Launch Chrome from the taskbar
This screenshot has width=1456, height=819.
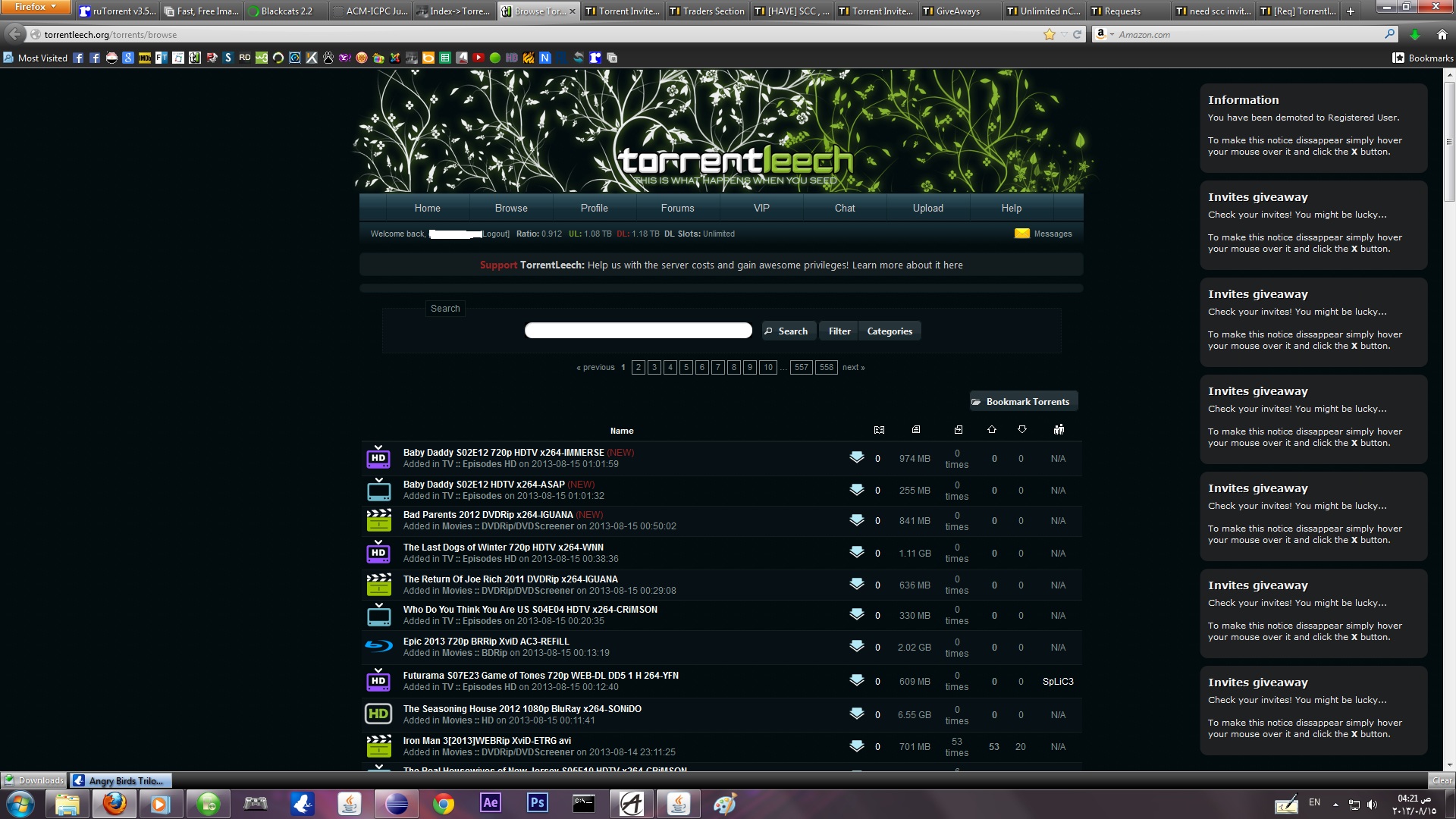(444, 803)
